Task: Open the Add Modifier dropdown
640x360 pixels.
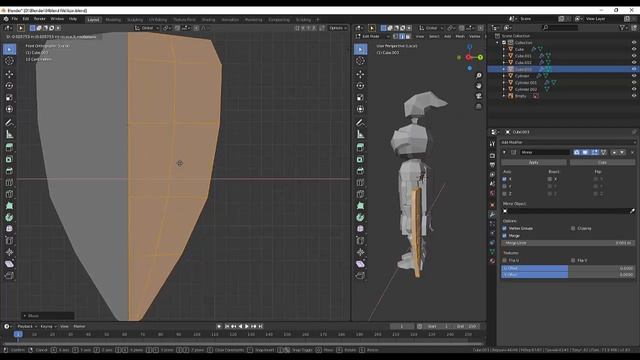Action: coord(568,142)
